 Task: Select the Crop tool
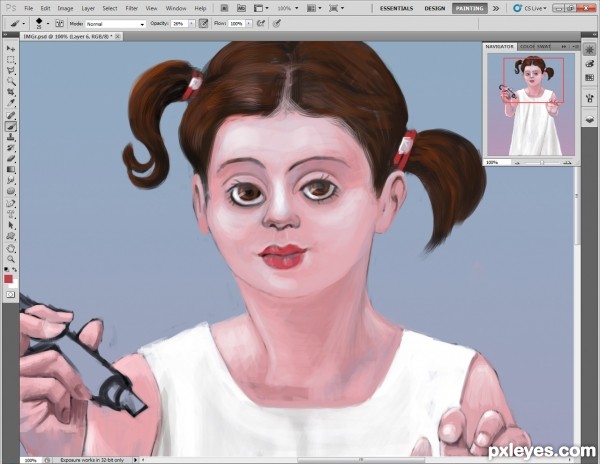pyautogui.click(x=11, y=92)
